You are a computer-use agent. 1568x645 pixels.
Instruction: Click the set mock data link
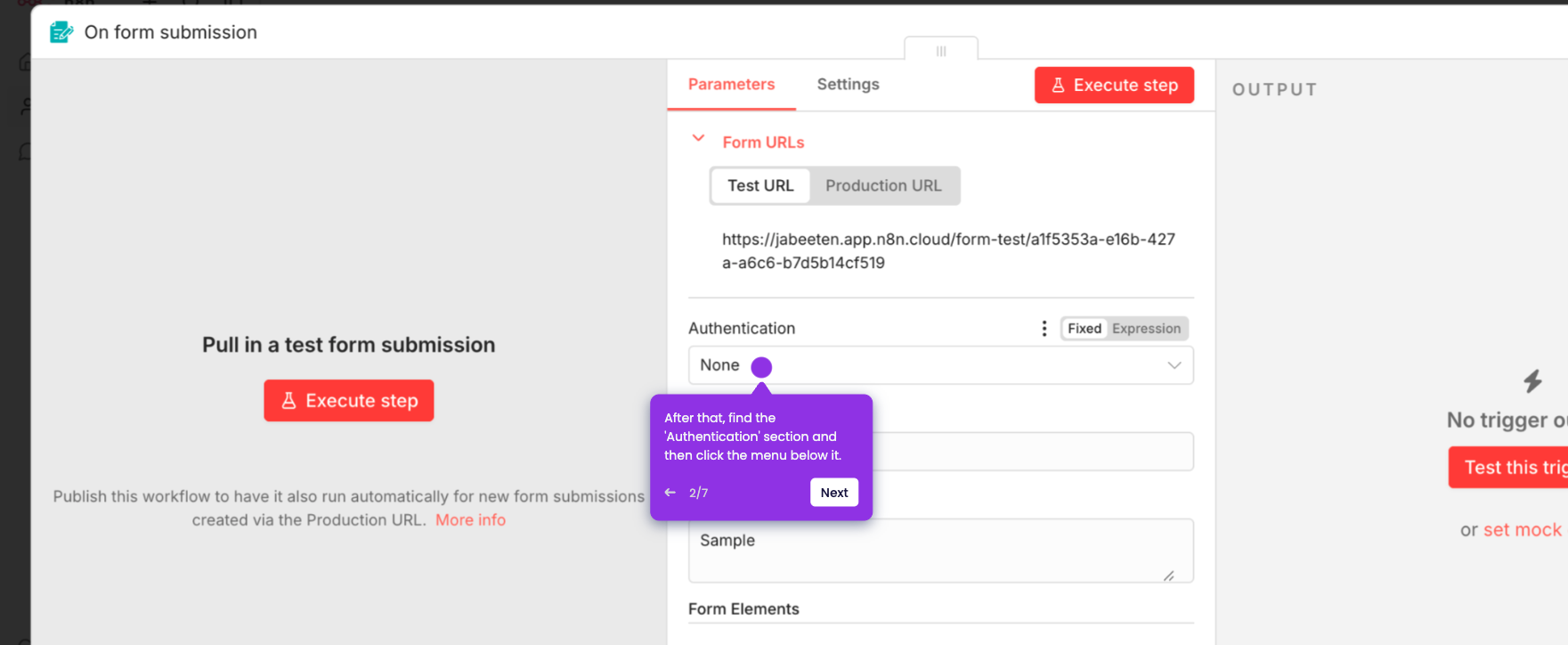click(x=1523, y=530)
